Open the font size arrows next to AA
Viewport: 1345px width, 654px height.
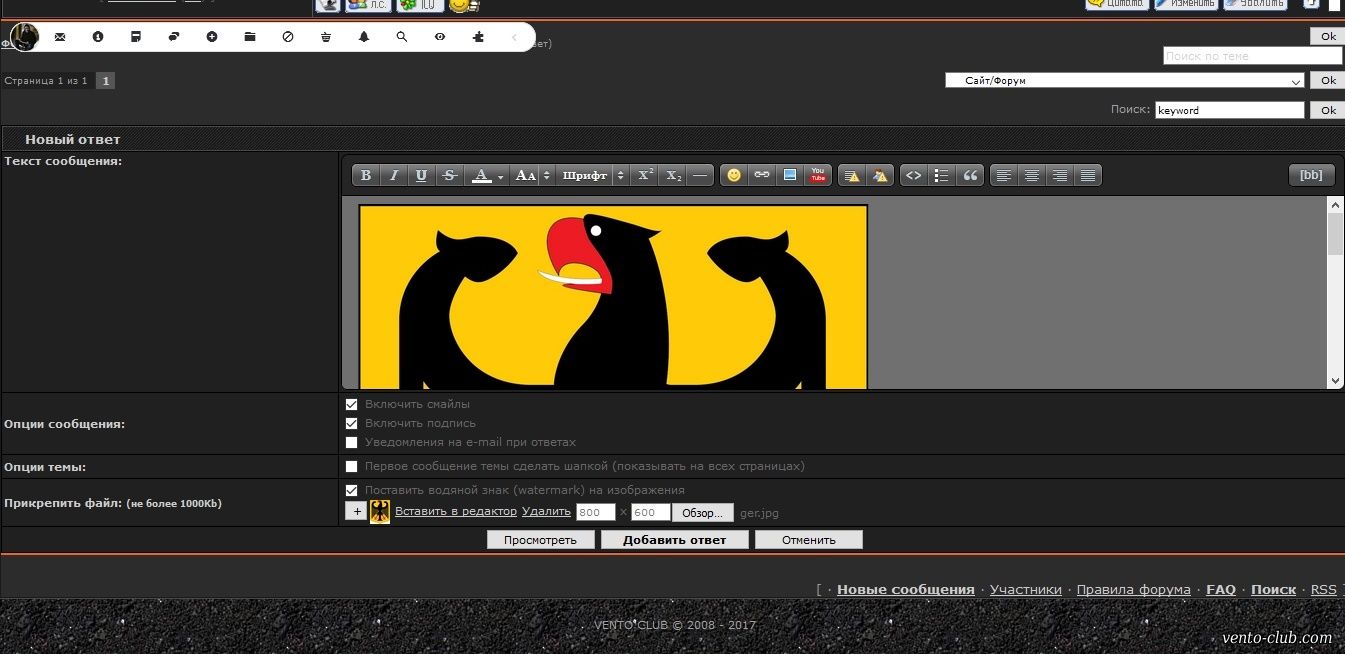pyautogui.click(x=546, y=175)
